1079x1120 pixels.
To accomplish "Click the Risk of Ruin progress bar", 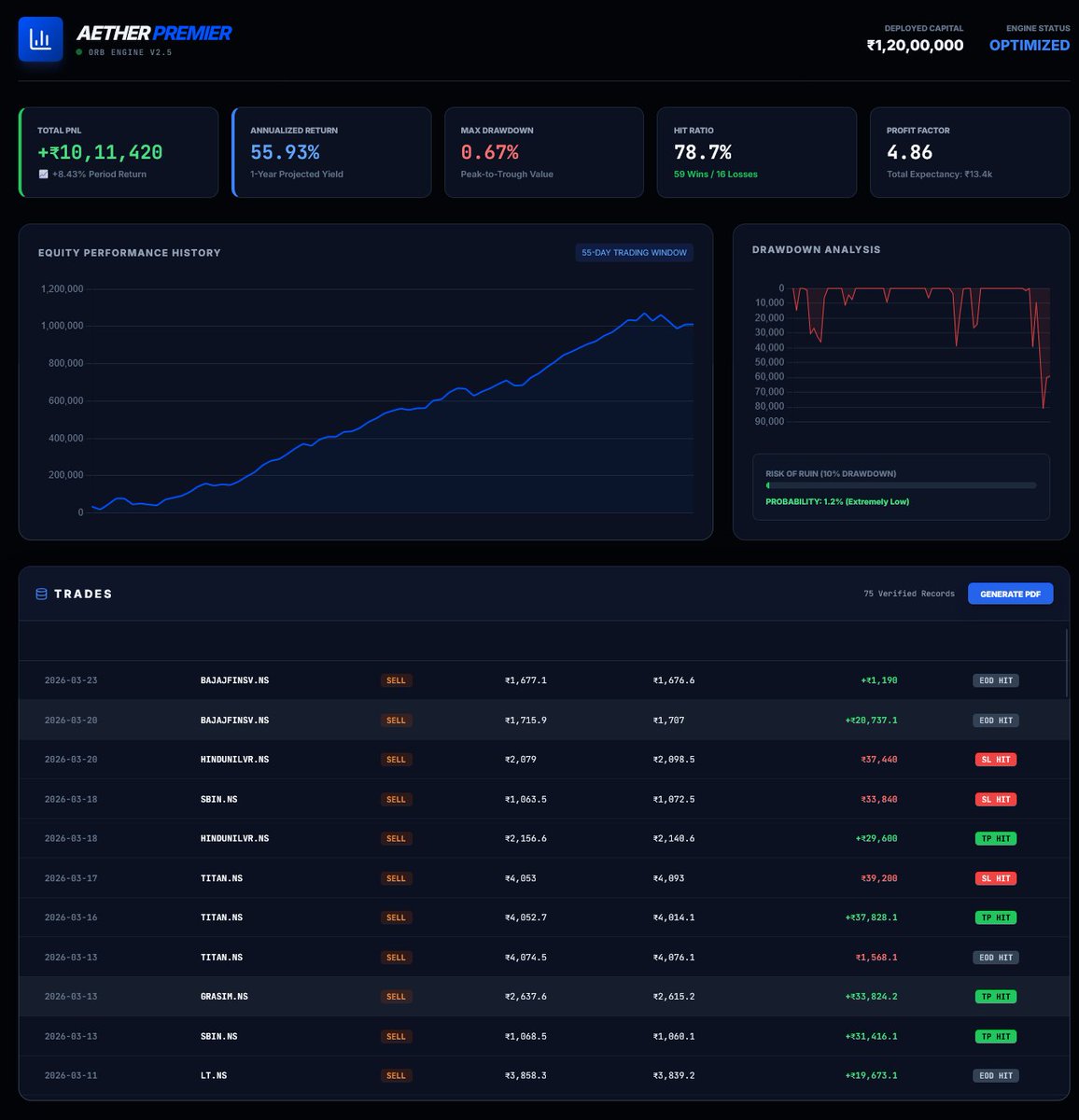I will coord(901,485).
